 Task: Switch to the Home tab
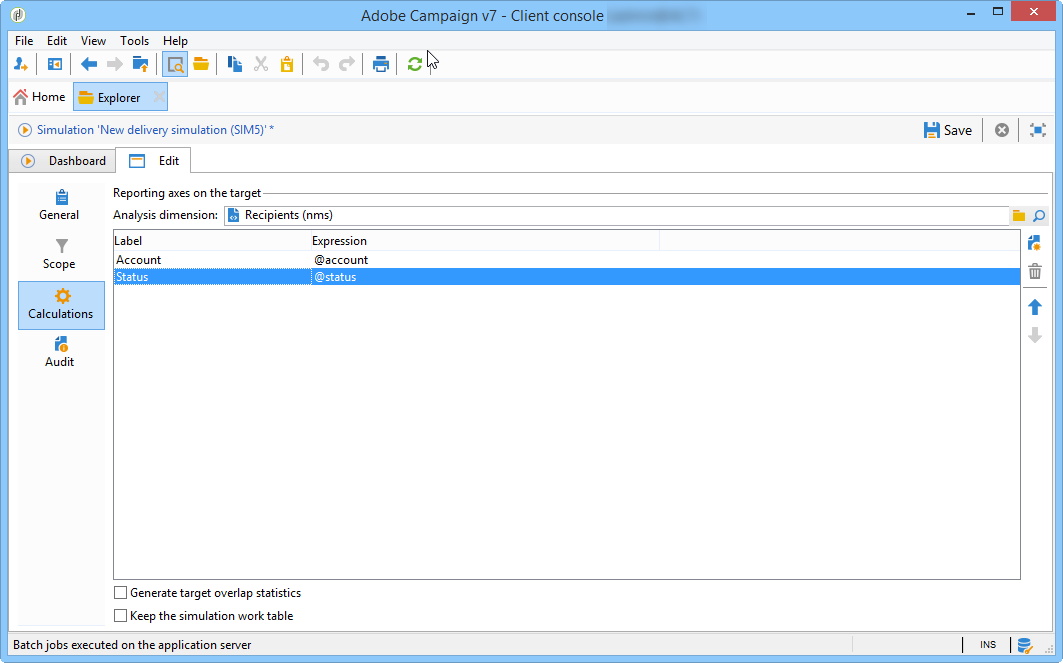(39, 97)
